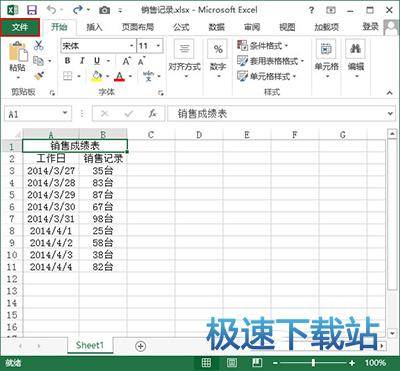Open the 编辑 editing binoculars group
The width and height of the screenshot is (400, 371).
click(x=356, y=59)
